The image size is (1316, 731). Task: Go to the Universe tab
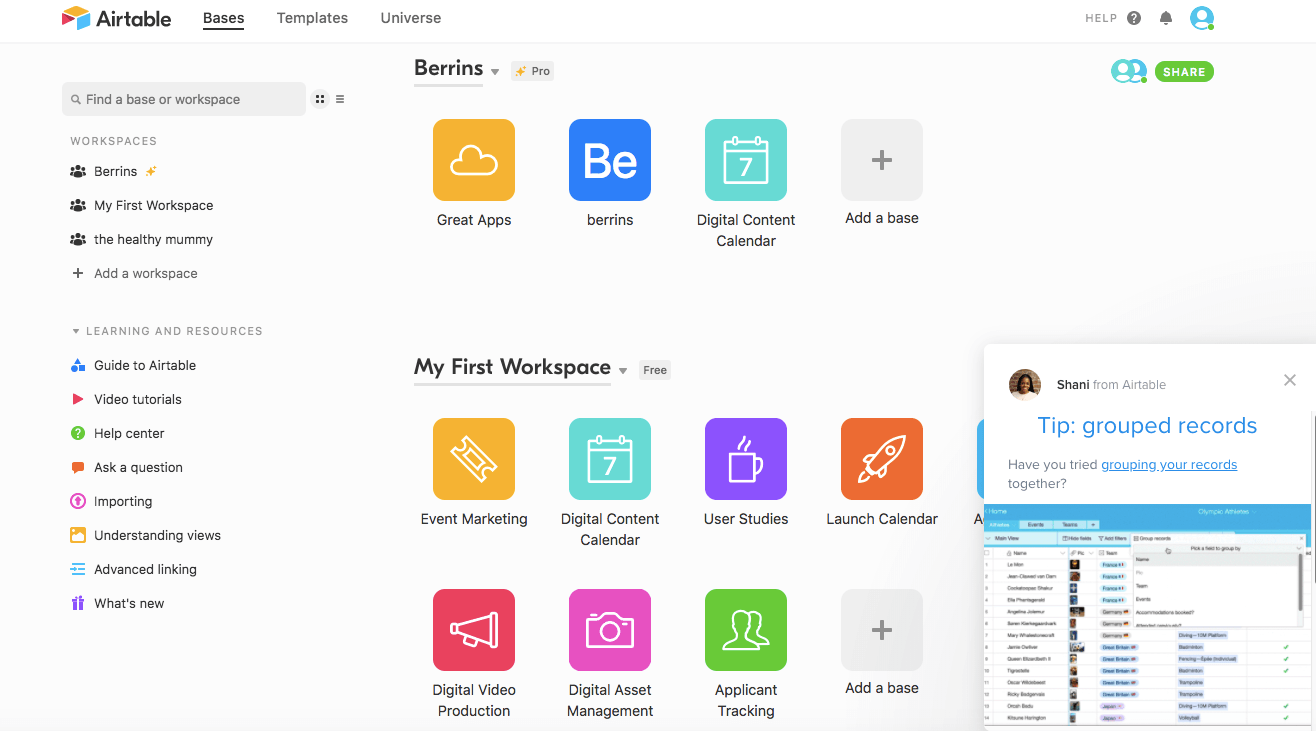pyautogui.click(x=411, y=18)
